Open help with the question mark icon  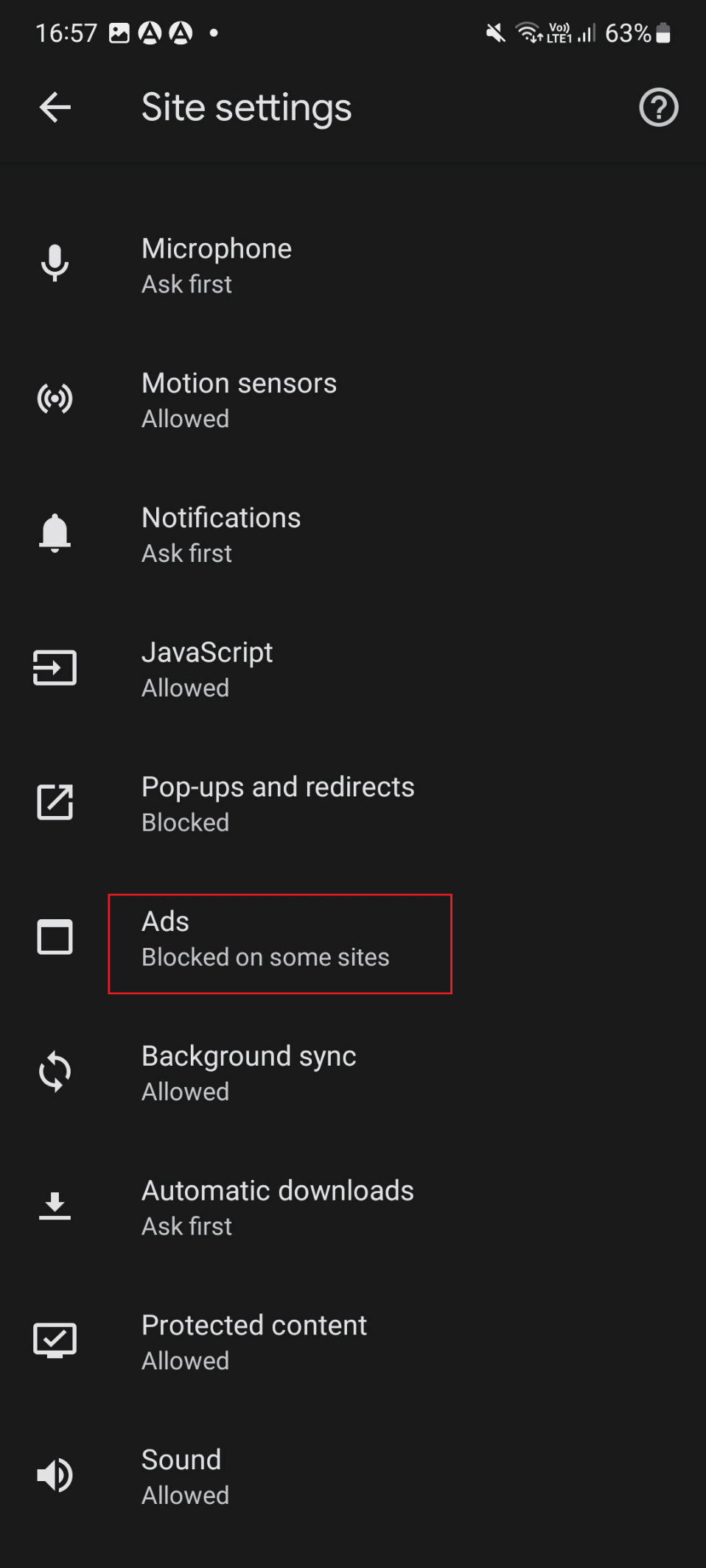(658, 108)
